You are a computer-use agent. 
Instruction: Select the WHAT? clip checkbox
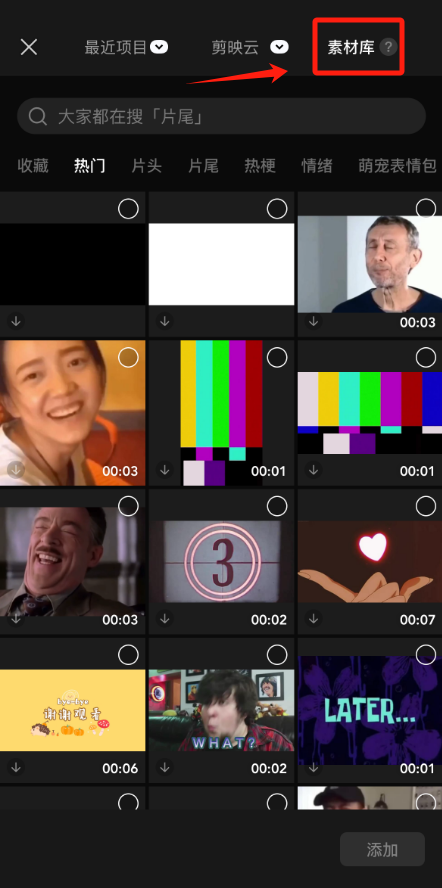click(277, 655)
